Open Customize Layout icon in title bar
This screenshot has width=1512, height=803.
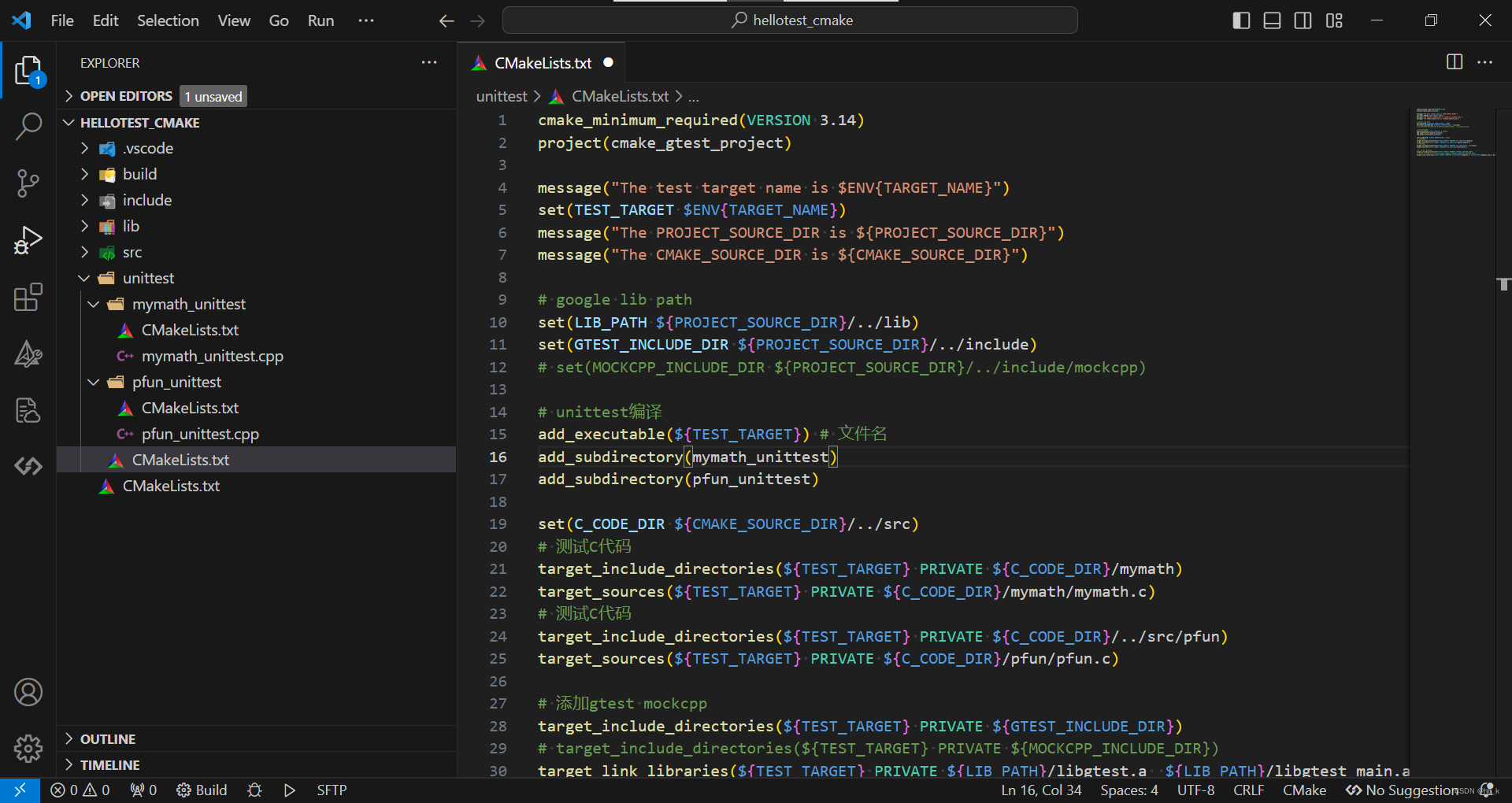pyautogui.click(x=1334, y=20)
